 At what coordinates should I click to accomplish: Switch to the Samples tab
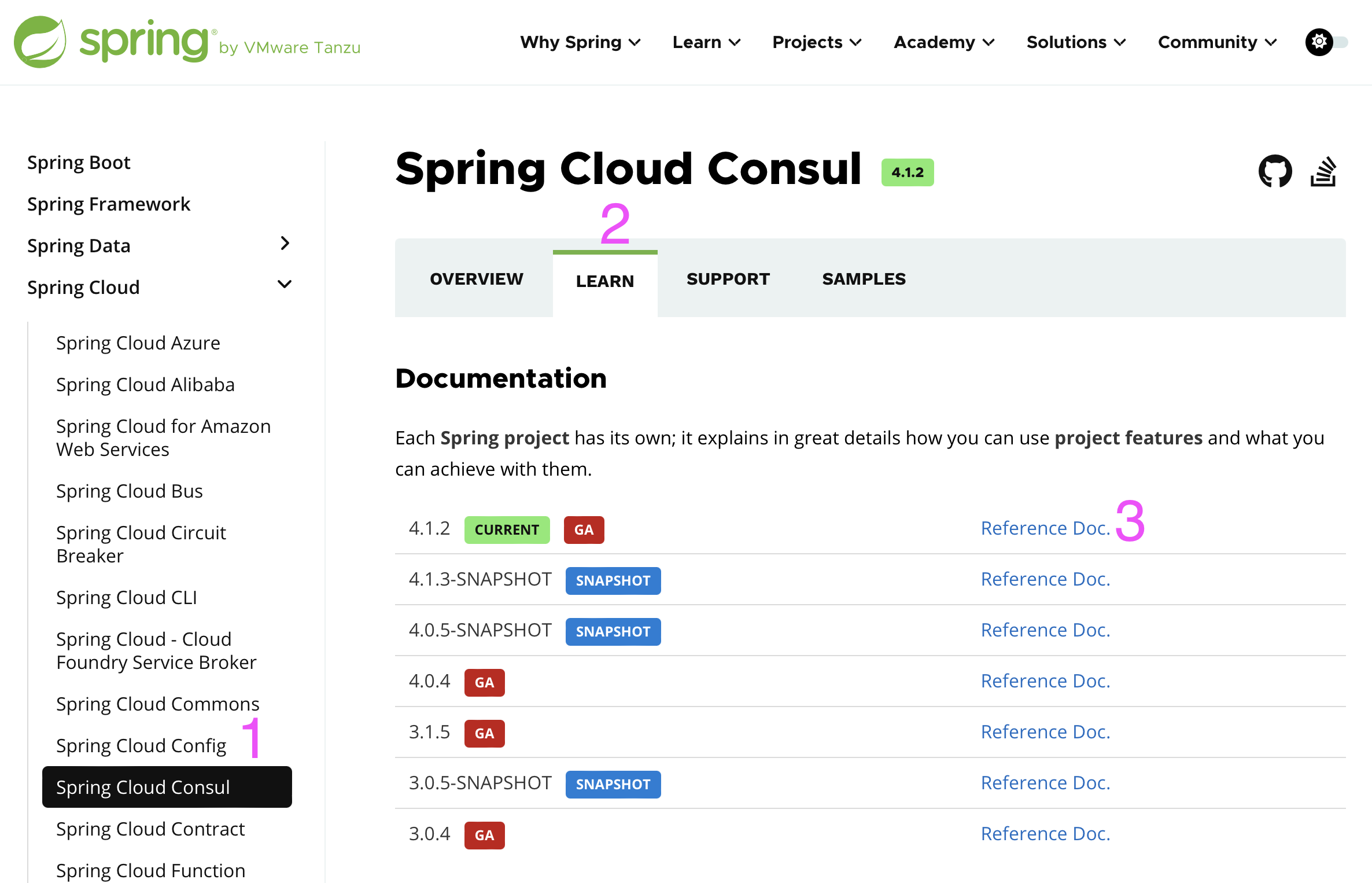(x=864, y=279)
